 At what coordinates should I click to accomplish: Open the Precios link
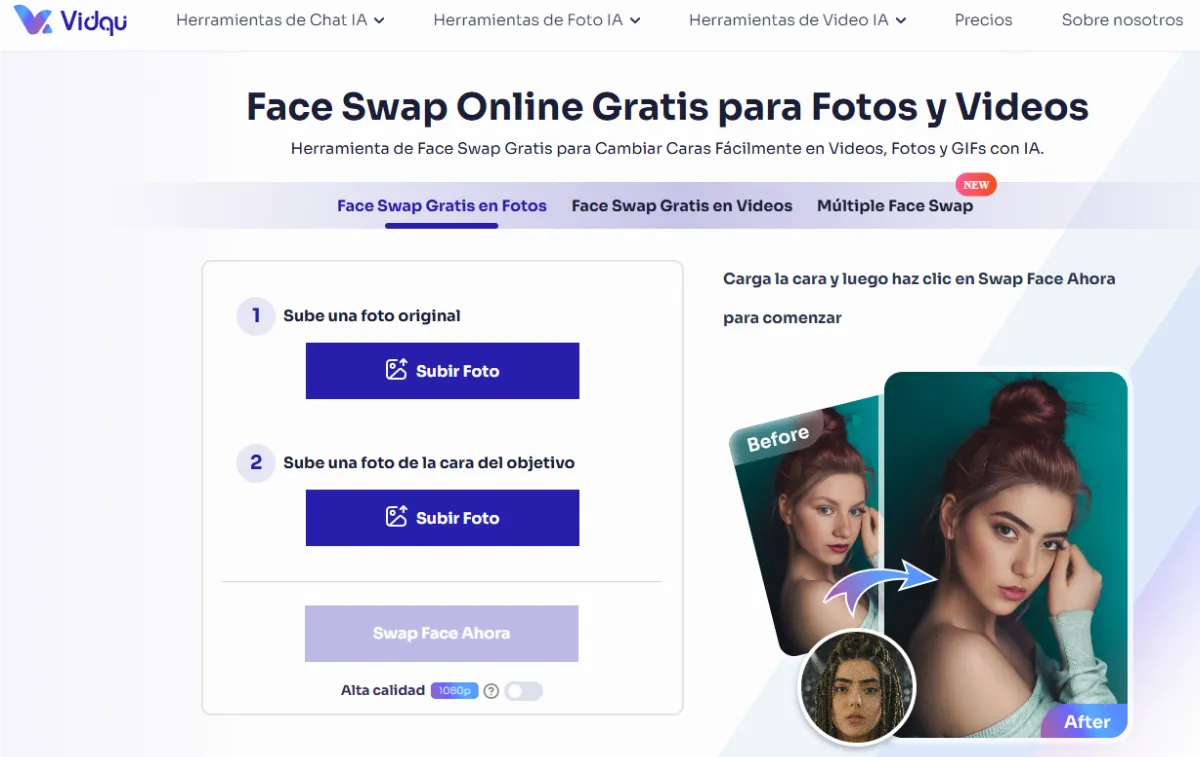click(x=983, y=20)
